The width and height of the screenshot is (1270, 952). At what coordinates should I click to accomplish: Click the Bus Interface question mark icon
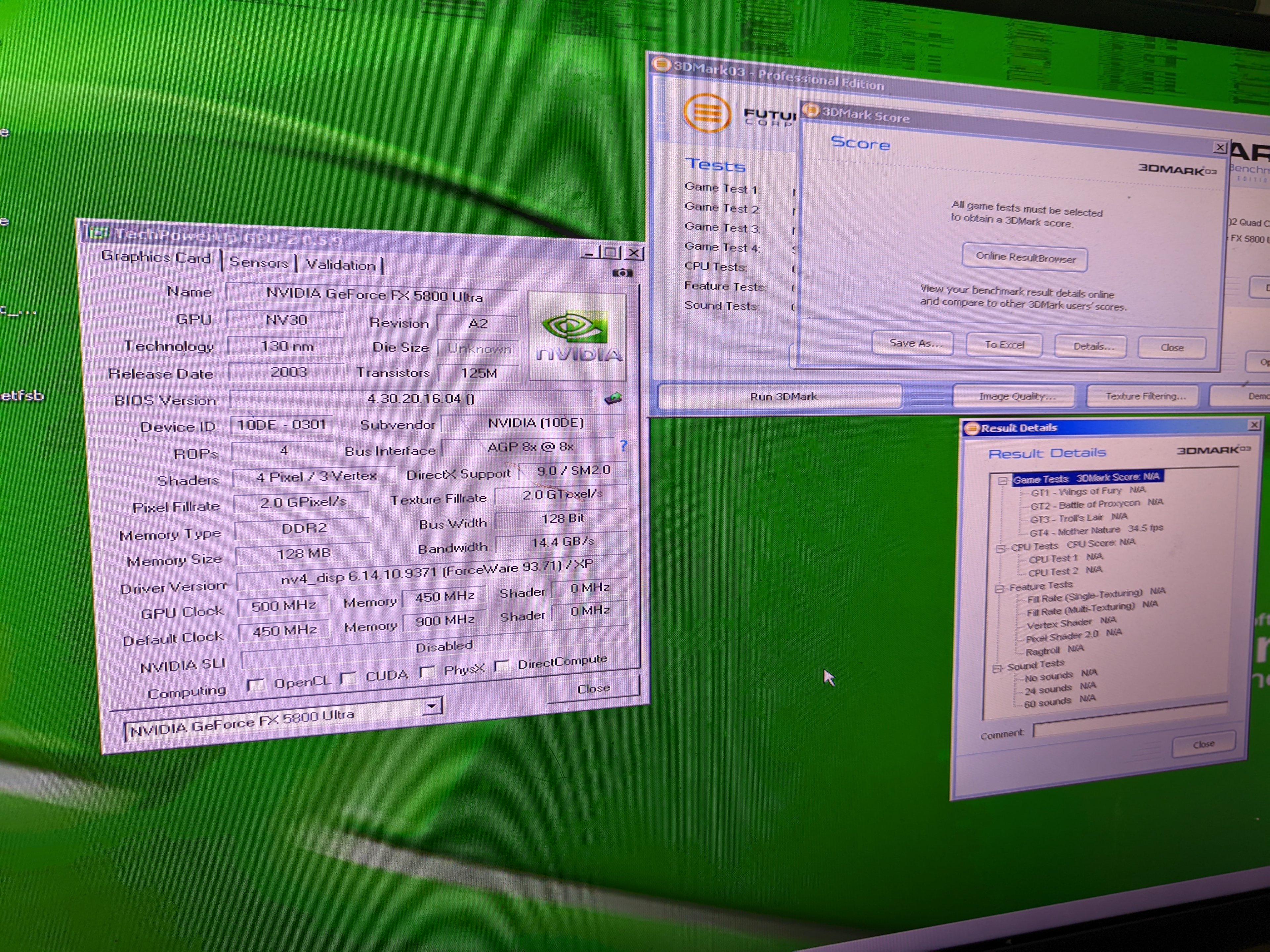pyautogui.click(x=623, y=445)
